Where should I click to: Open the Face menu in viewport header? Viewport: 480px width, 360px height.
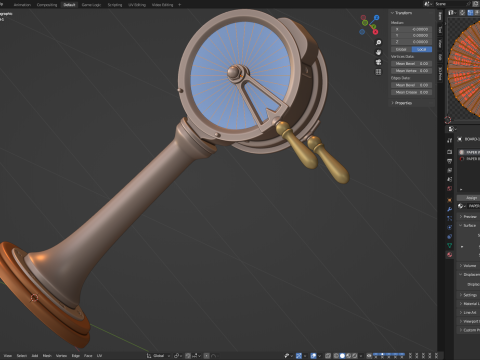(88, 356)
